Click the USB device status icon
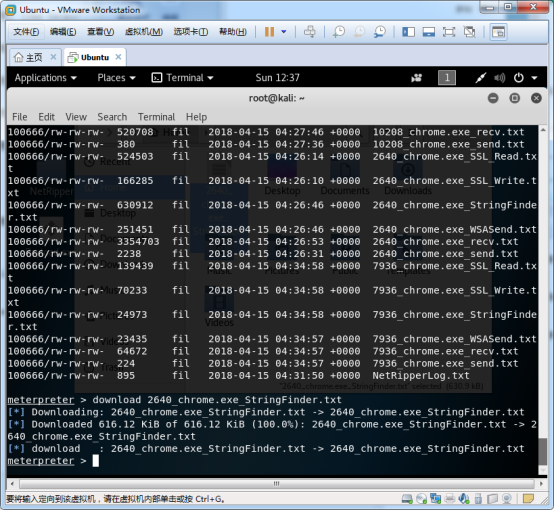The height and width of the screenshot is (510, 554). [478, 499]
